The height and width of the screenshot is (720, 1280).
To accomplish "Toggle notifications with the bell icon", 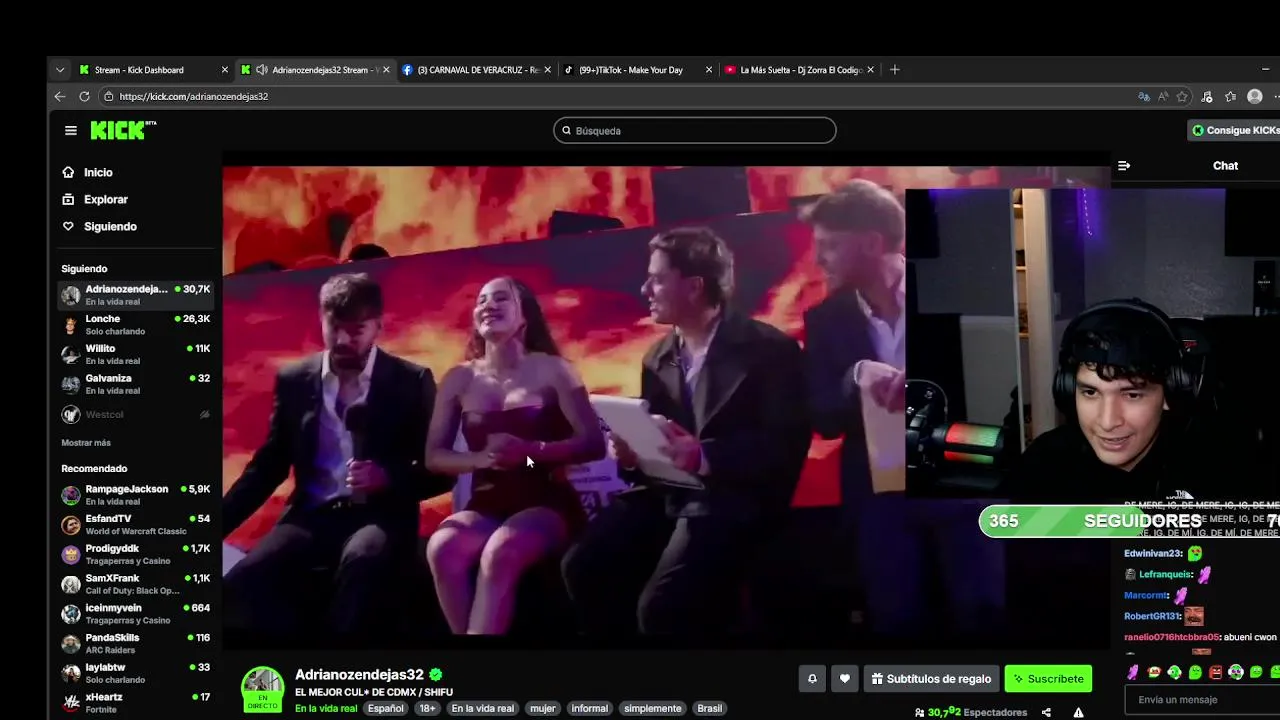I will 812,679.
